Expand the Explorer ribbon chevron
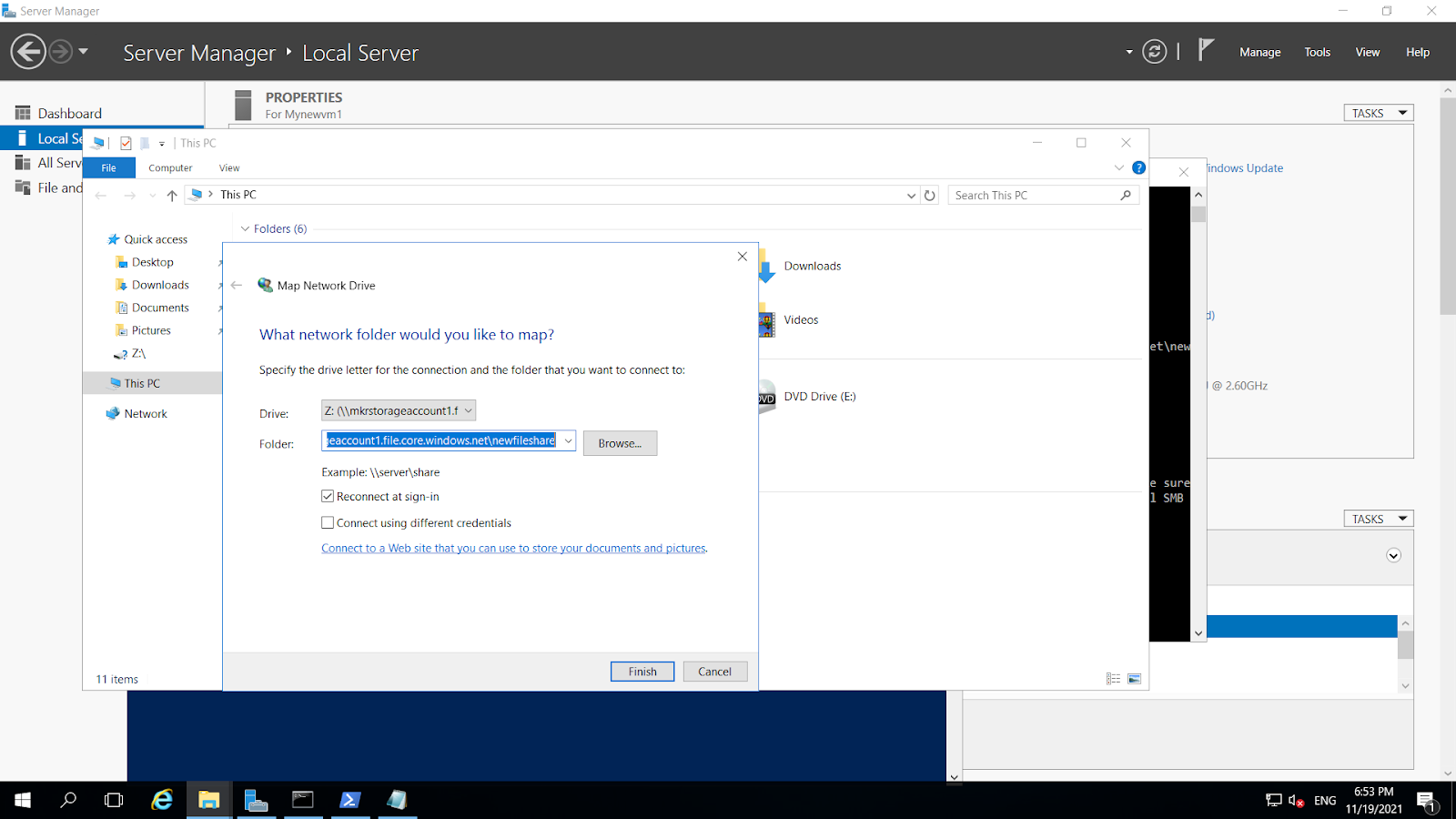This screenshot has width=1456, height=819. coord(1118,167)
